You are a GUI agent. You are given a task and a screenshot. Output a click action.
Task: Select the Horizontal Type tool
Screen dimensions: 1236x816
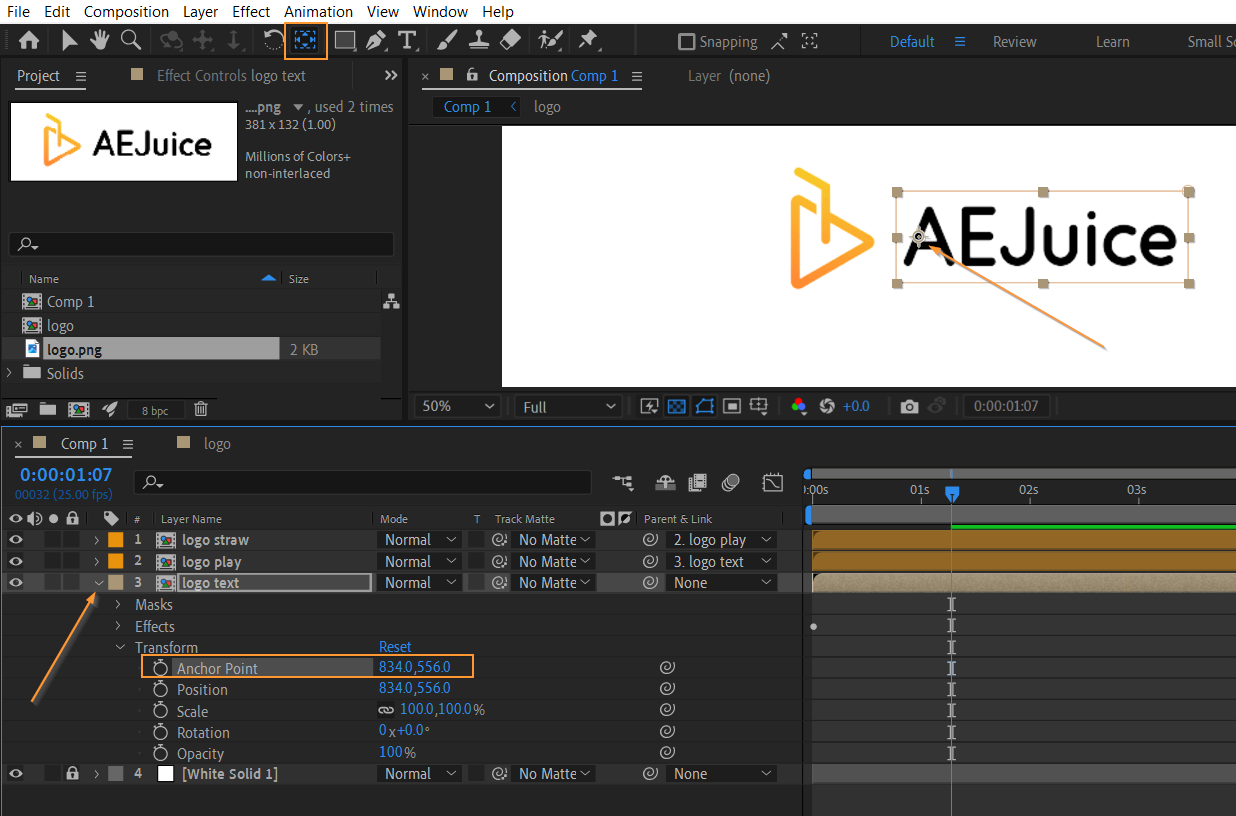pyautogui.click(x=407, y=41)
